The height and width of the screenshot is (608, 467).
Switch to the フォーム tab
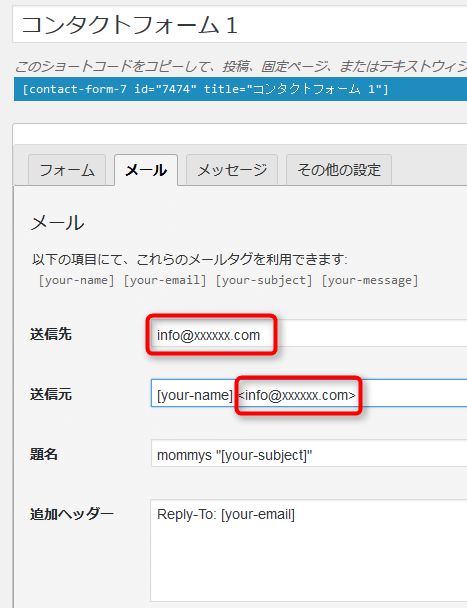tap(67, 170)
